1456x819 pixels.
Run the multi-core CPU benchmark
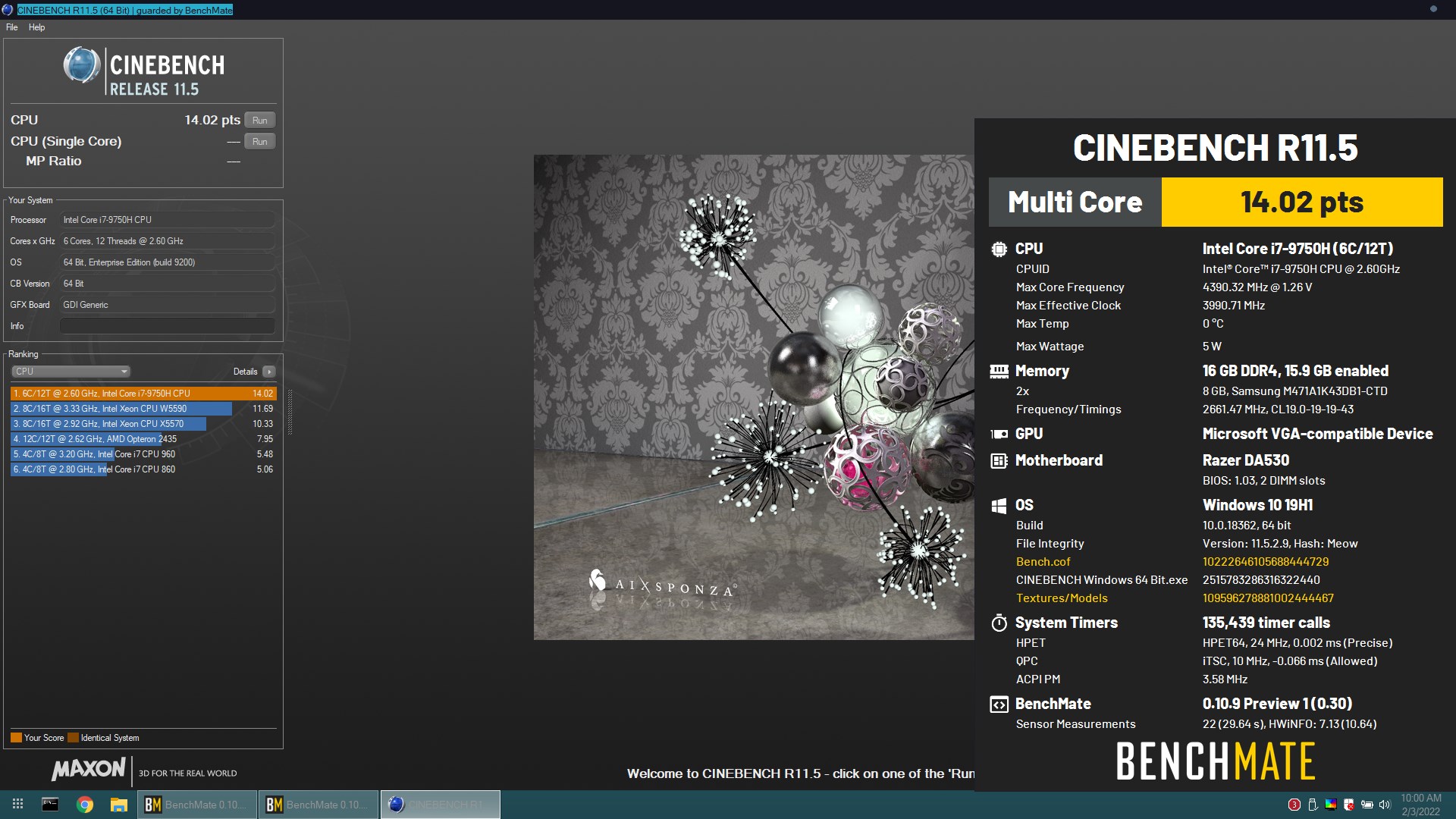[x=259, y=121]
